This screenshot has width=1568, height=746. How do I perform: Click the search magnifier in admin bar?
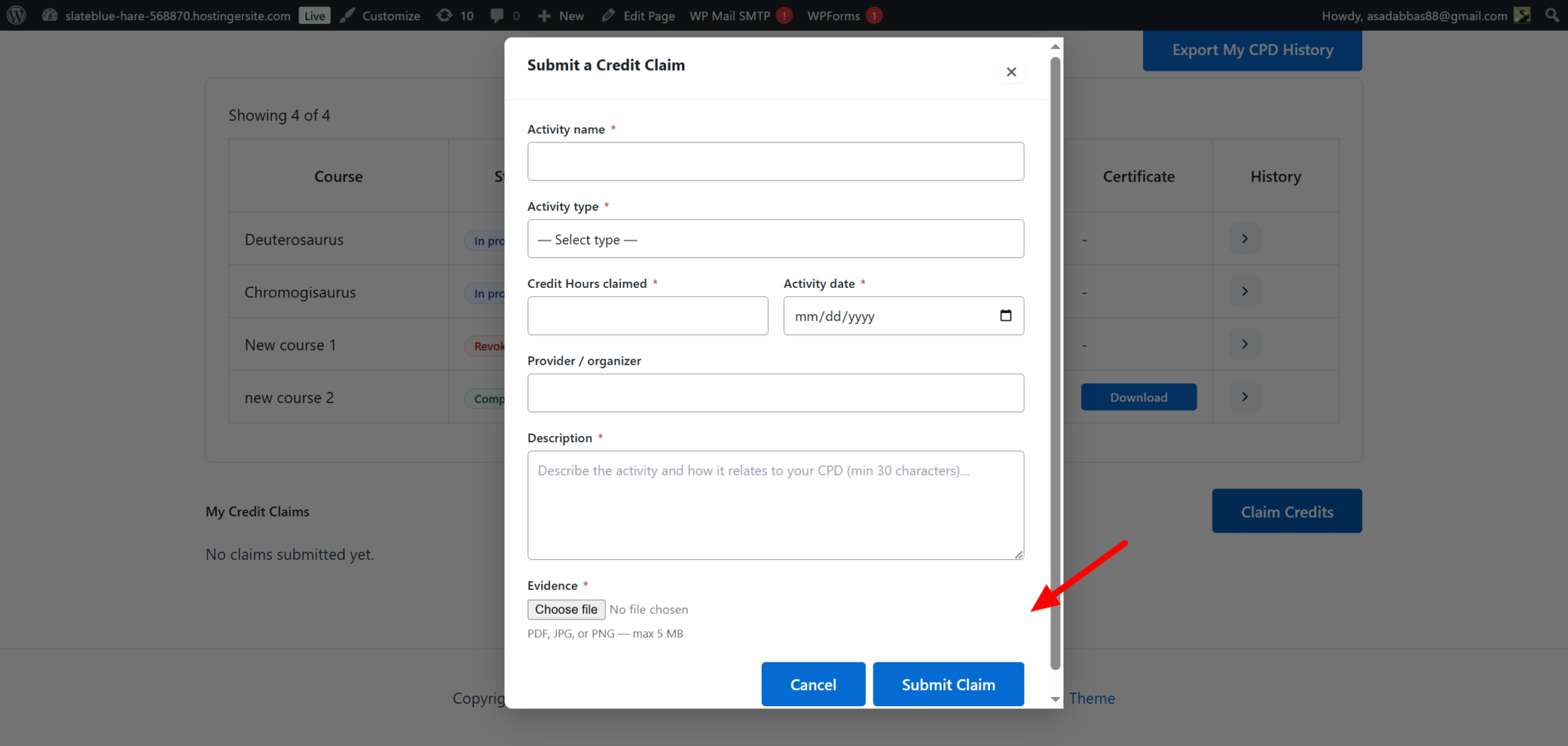[x=1552, y=15]
